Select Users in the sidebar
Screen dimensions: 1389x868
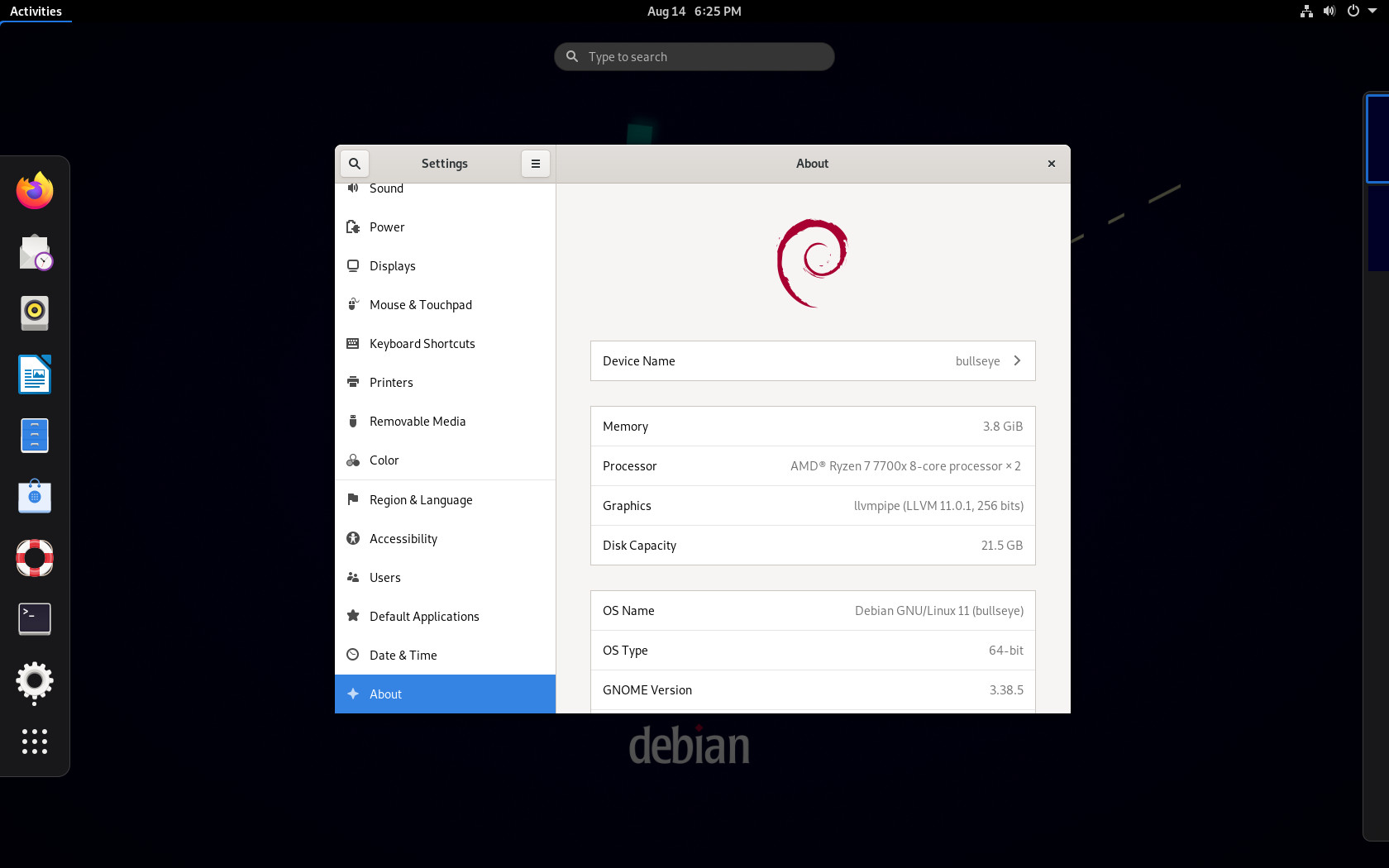[445, 578]
